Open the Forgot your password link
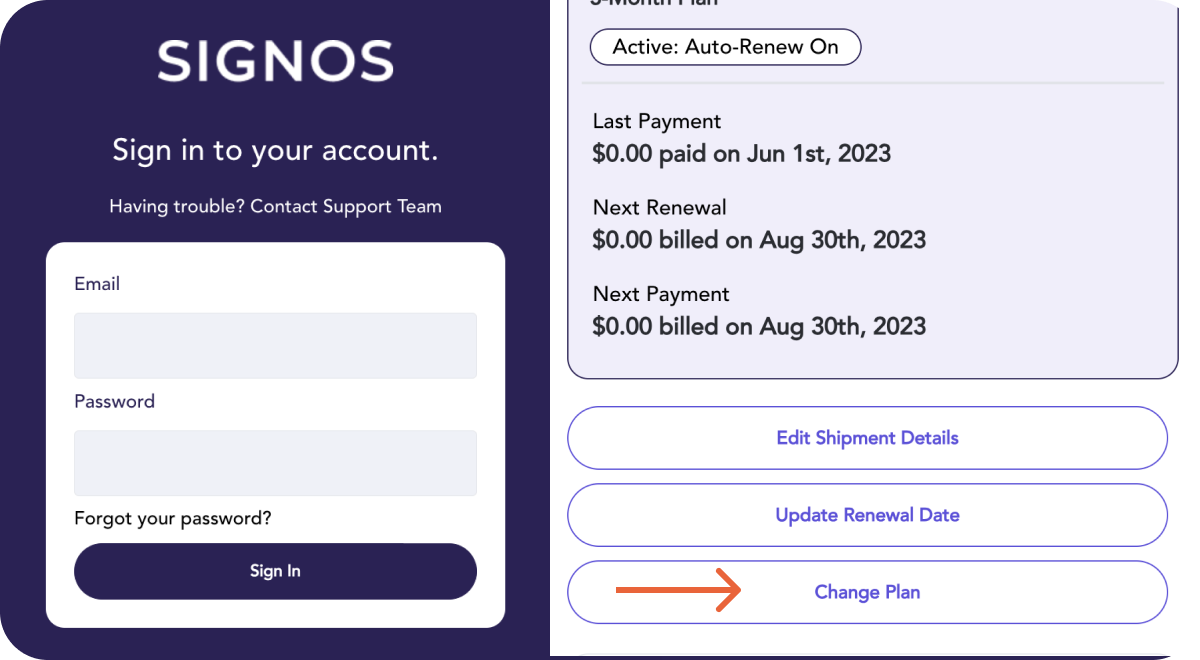The image size is (1200, 660). point(172,518)
